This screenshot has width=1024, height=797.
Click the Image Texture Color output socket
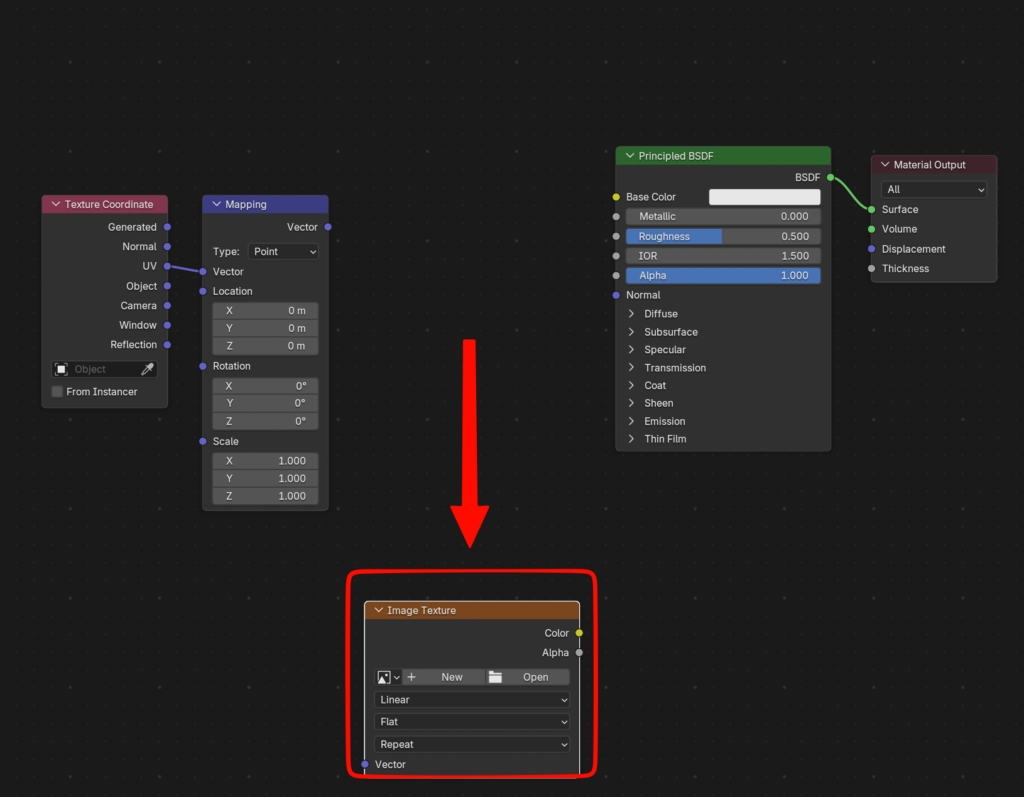coord(579,633)
